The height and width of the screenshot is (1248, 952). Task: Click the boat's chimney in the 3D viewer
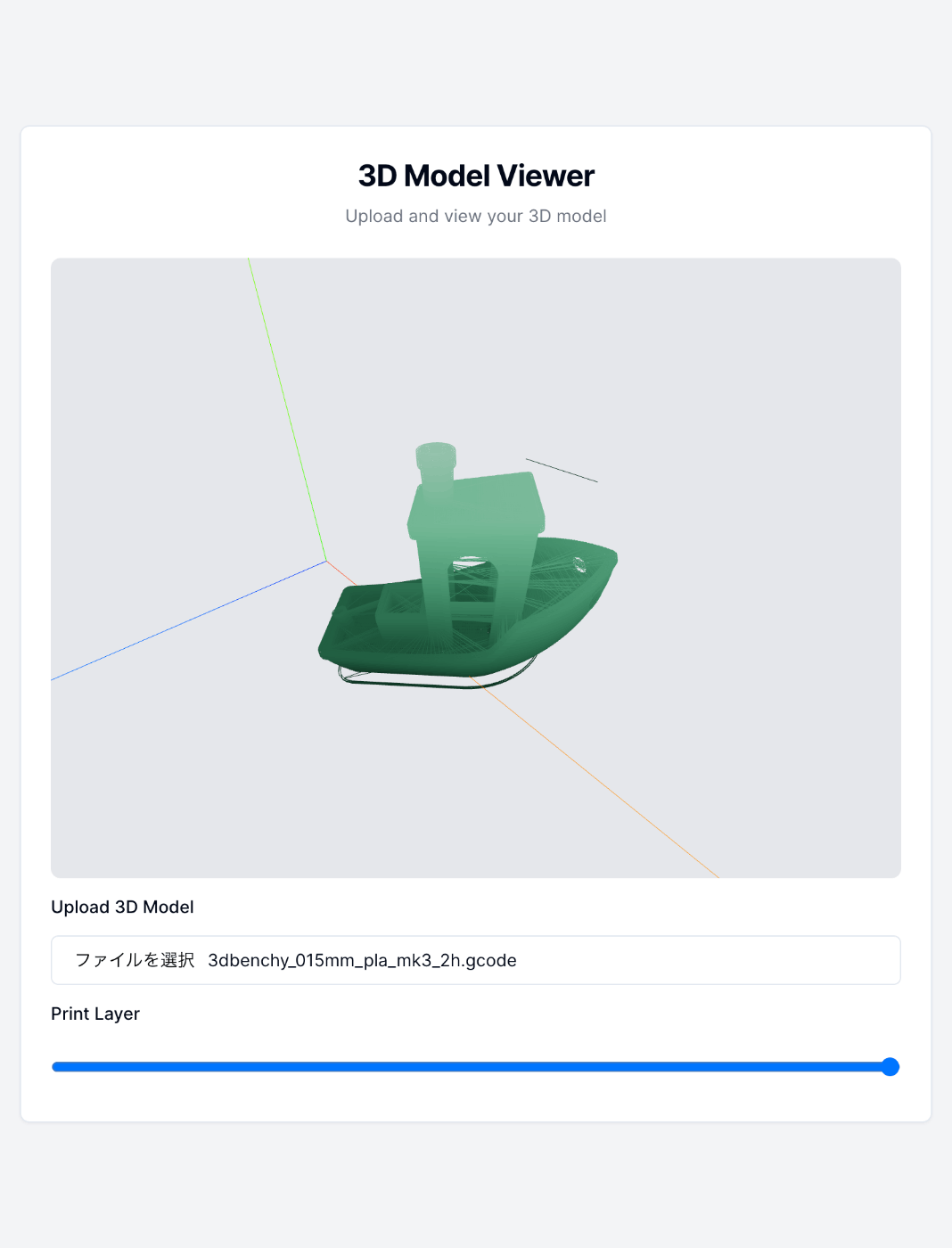click(x=436, y=464)
